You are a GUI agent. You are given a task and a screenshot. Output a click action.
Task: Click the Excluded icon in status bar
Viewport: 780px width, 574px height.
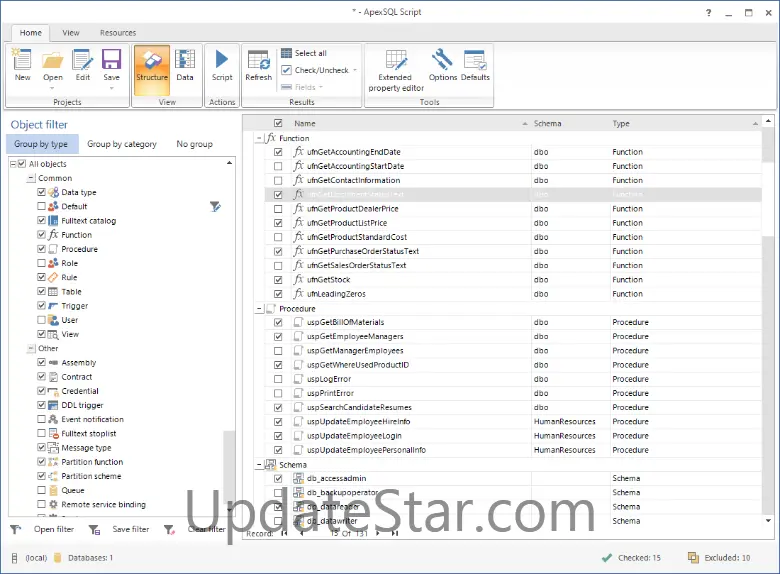tap(693, 558)
